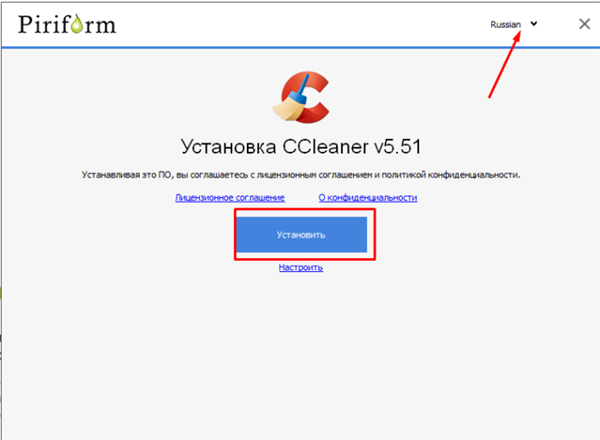Click the text beginning 'Устанавливая это ПО'

301,175
